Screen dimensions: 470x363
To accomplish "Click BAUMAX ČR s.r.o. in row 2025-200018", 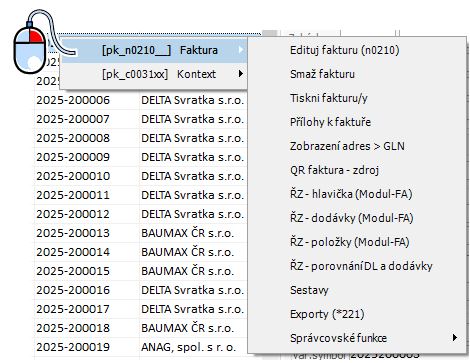I will coord(187,328).
